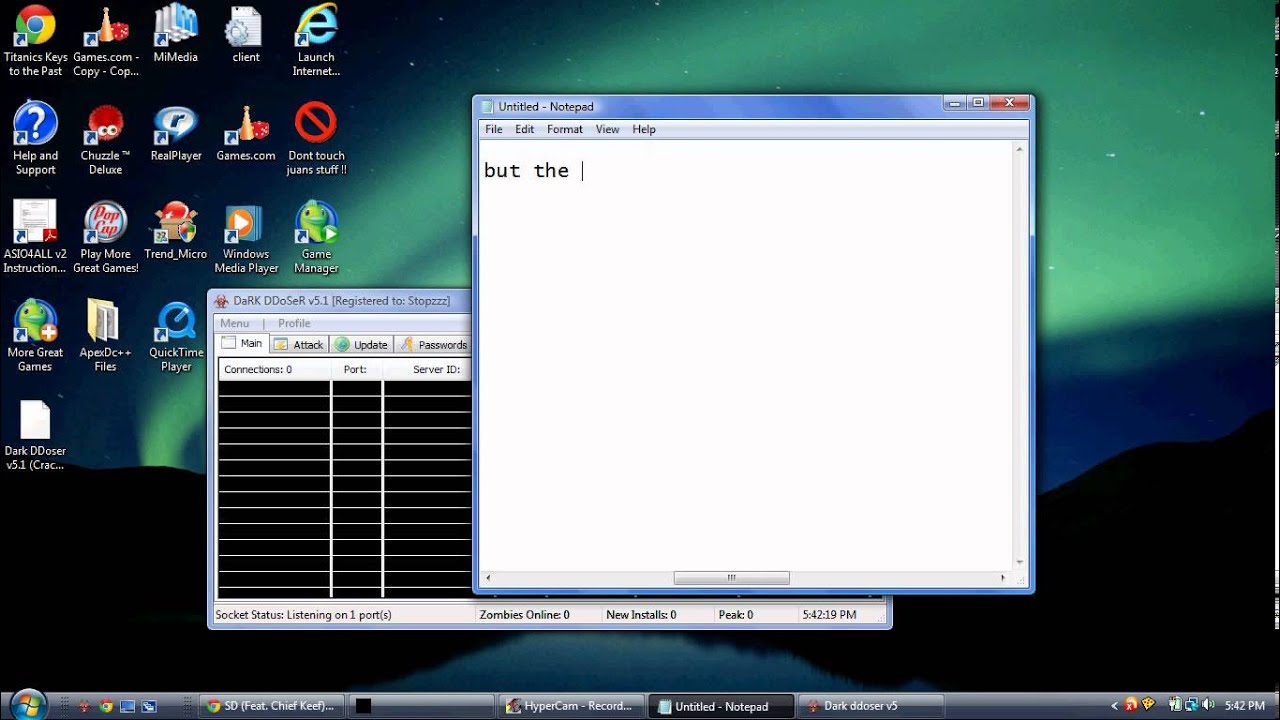This screenshot has height=720, width=1280.
Task: Open Notepad View menu
Action: tap(607, 129)
